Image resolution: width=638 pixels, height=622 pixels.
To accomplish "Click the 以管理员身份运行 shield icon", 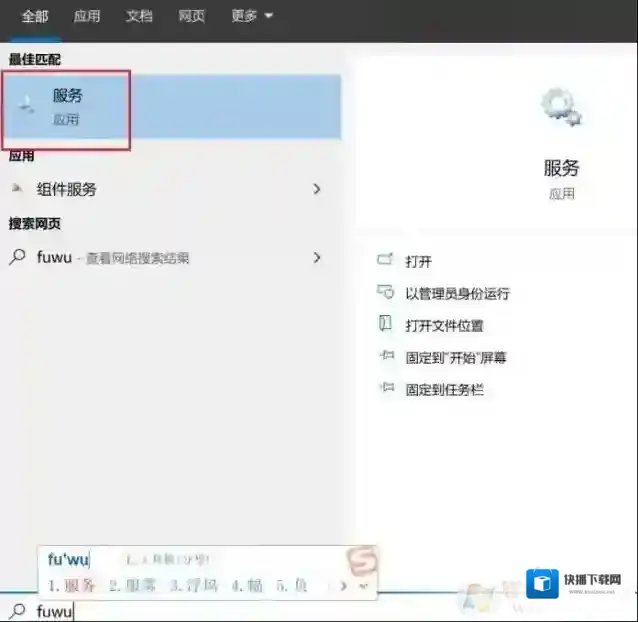I will coord(385,293).
